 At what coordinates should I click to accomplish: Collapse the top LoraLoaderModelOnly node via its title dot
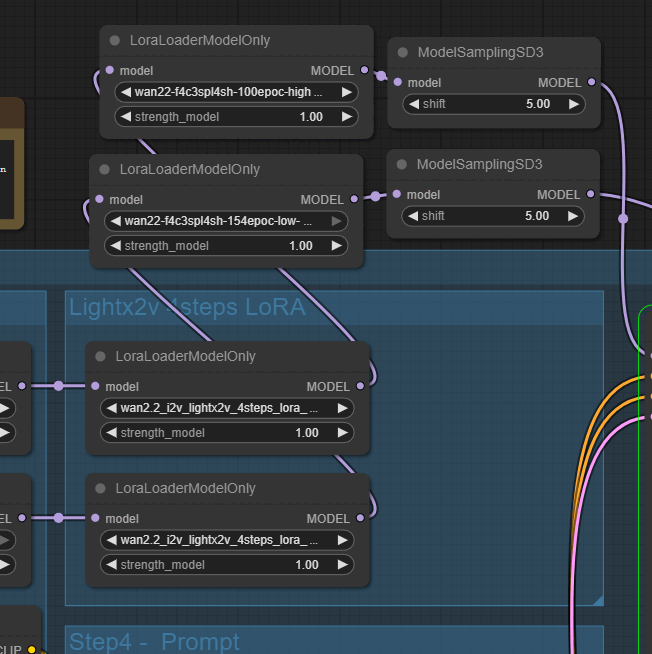pos(115,41)
